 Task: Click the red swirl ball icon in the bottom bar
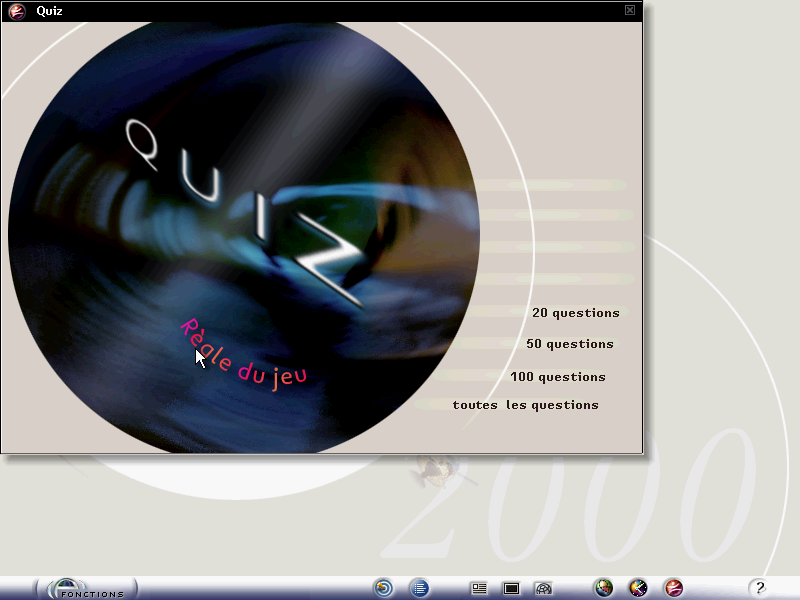click(673, 588)
